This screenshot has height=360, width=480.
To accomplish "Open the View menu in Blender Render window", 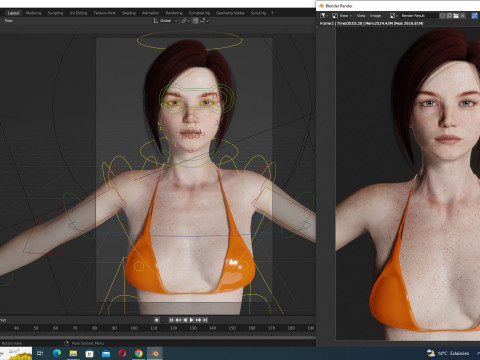I will tap(361, 16).
